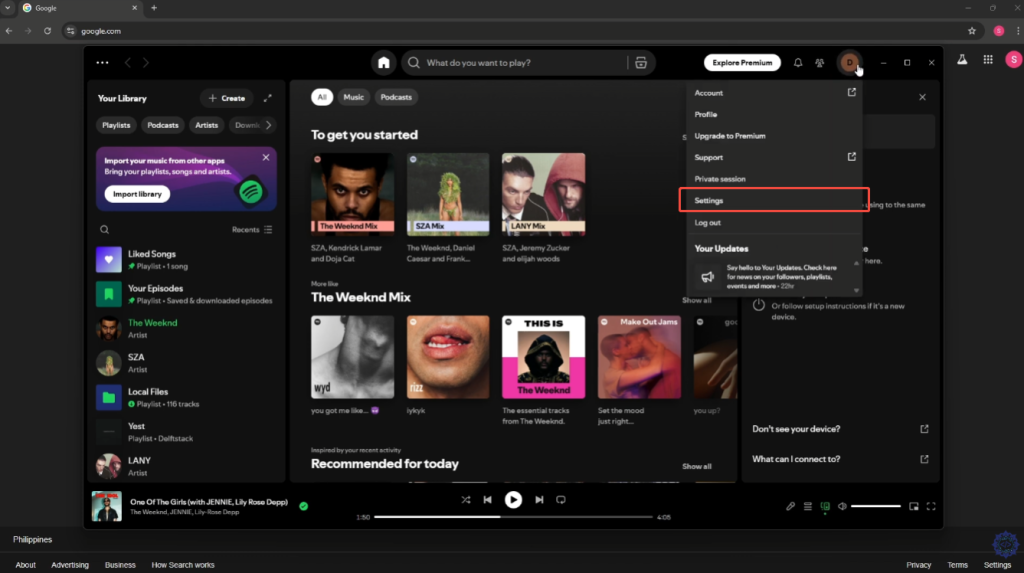Go to Spotify Home button

(383, 63)
